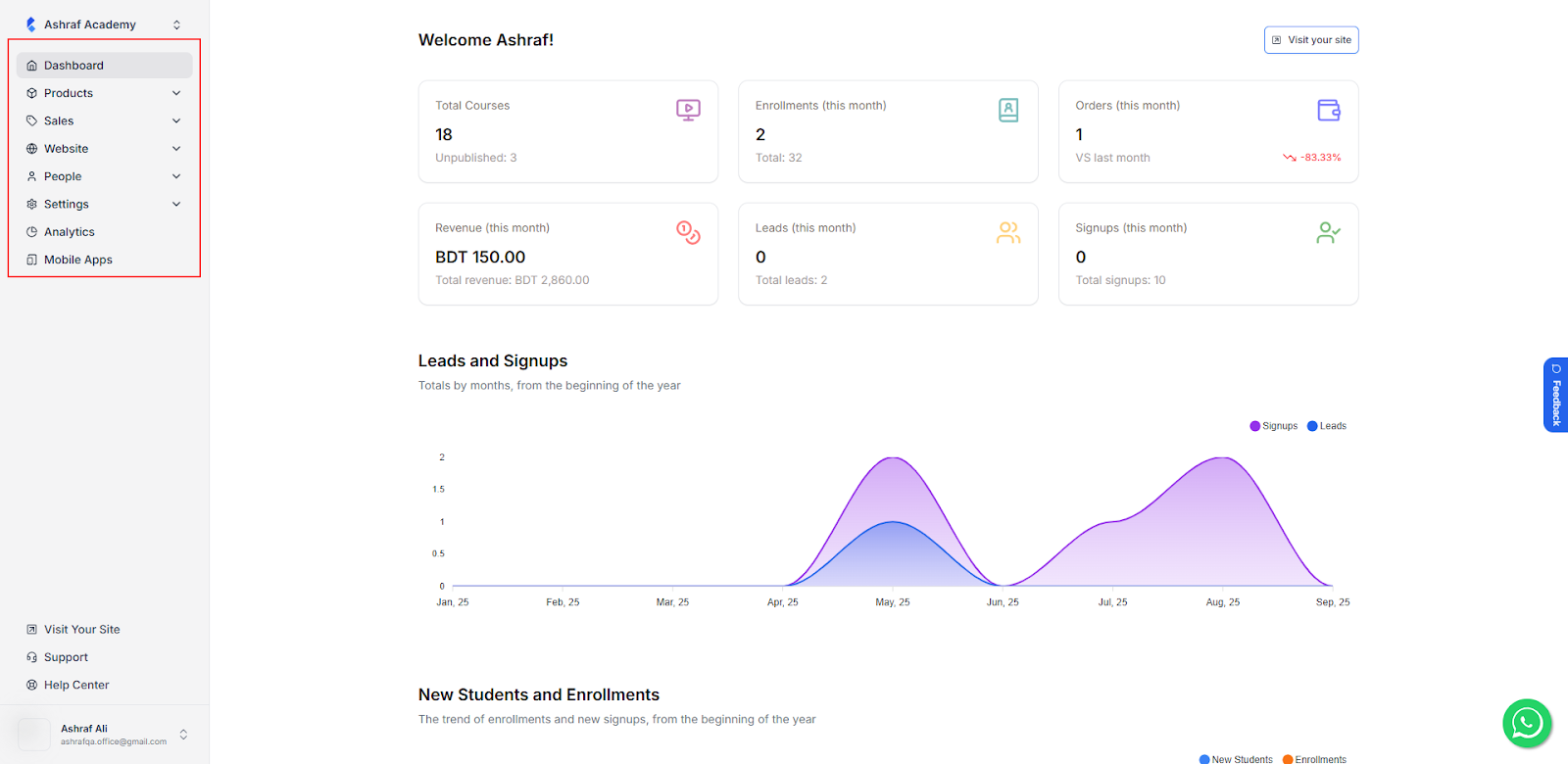Click the WhatsApp chat icon
This screenshot has width=1568, height=764.
click(x=1526, y=723)
